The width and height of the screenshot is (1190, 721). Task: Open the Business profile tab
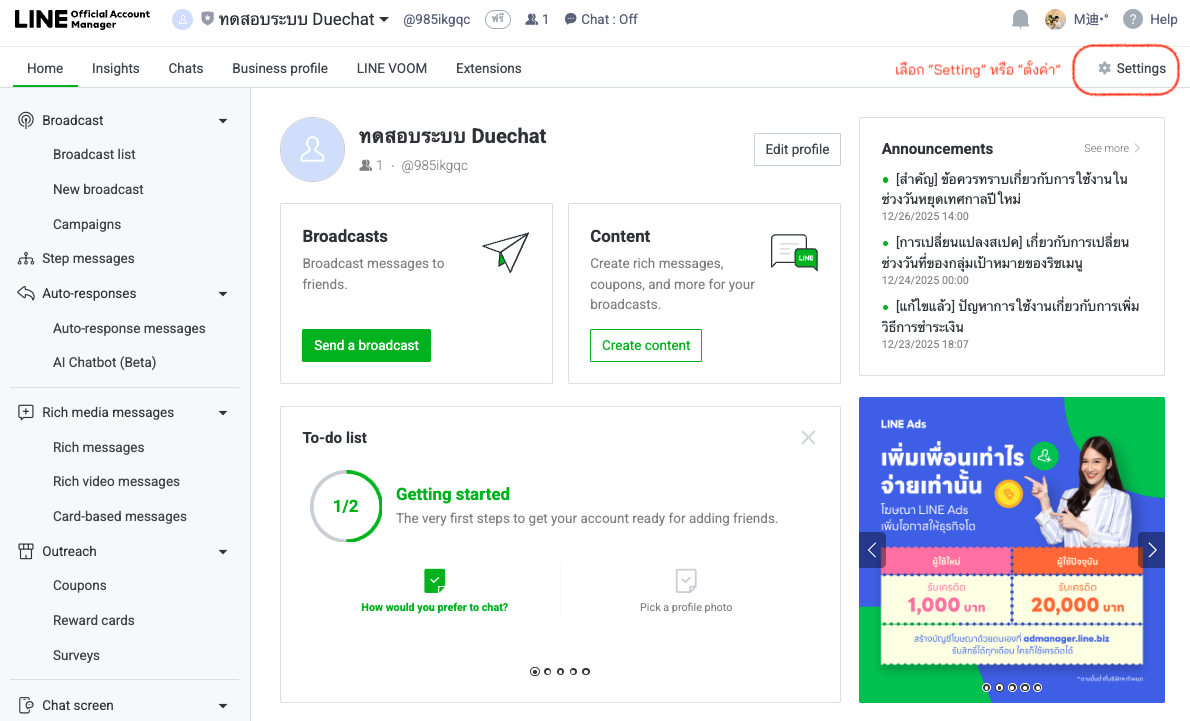coord(280,68)
